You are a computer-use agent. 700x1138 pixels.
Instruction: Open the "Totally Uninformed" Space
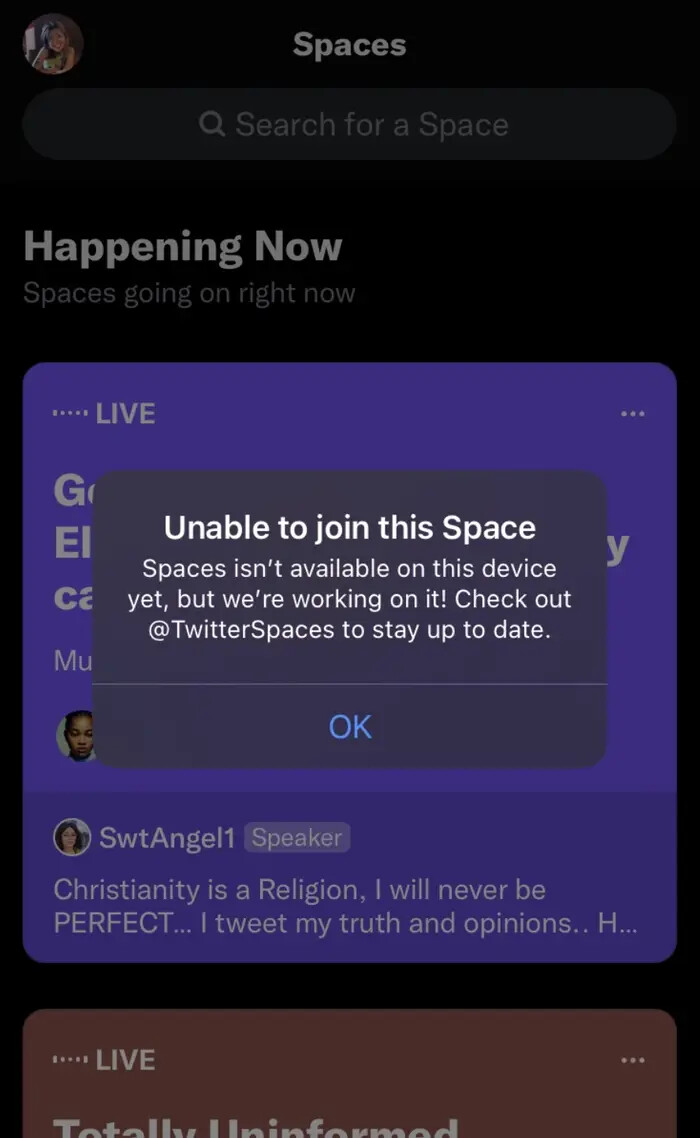(x=255, y=1127)
